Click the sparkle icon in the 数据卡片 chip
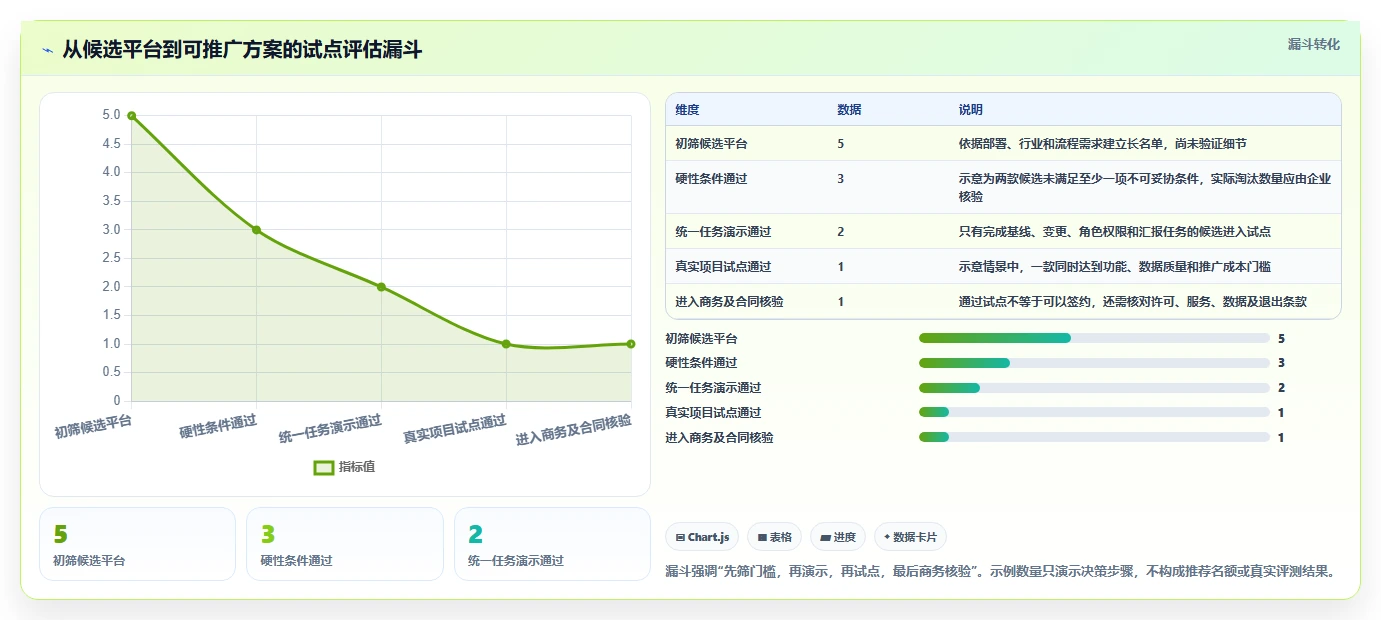 [887, 537]
